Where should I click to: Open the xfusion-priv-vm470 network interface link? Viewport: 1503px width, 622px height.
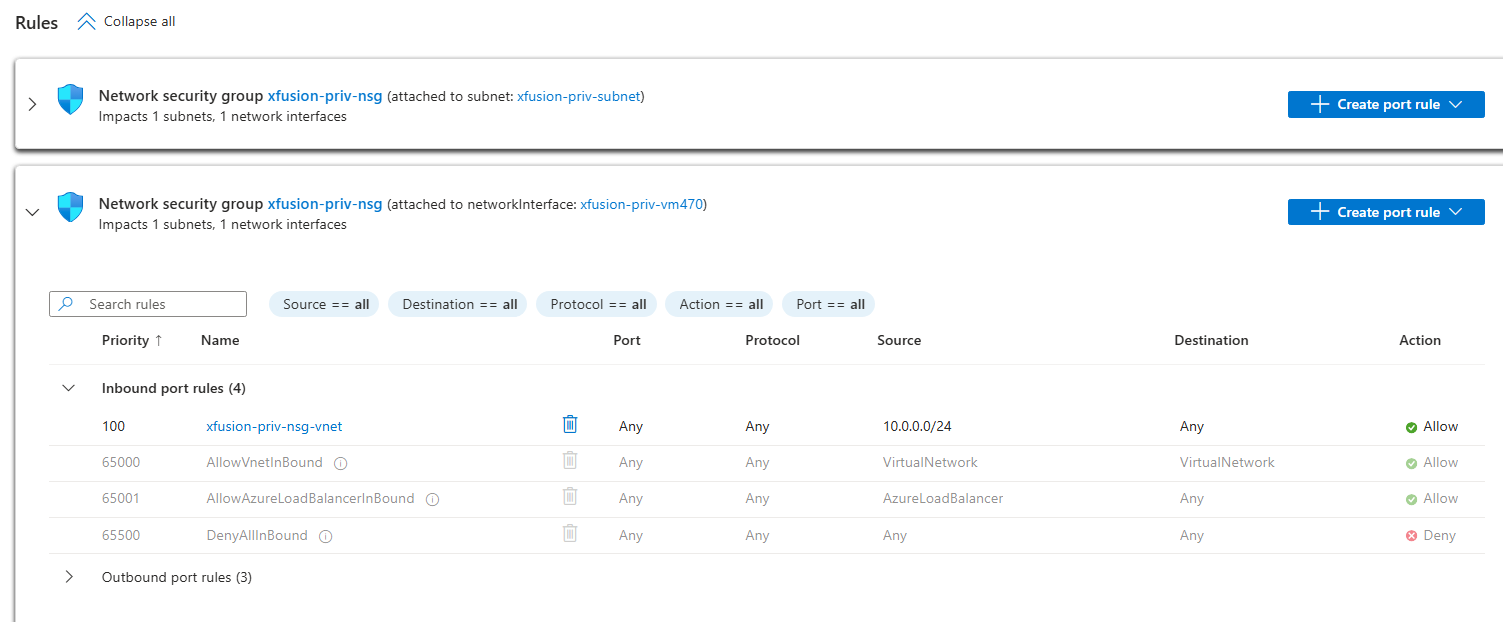642,204
